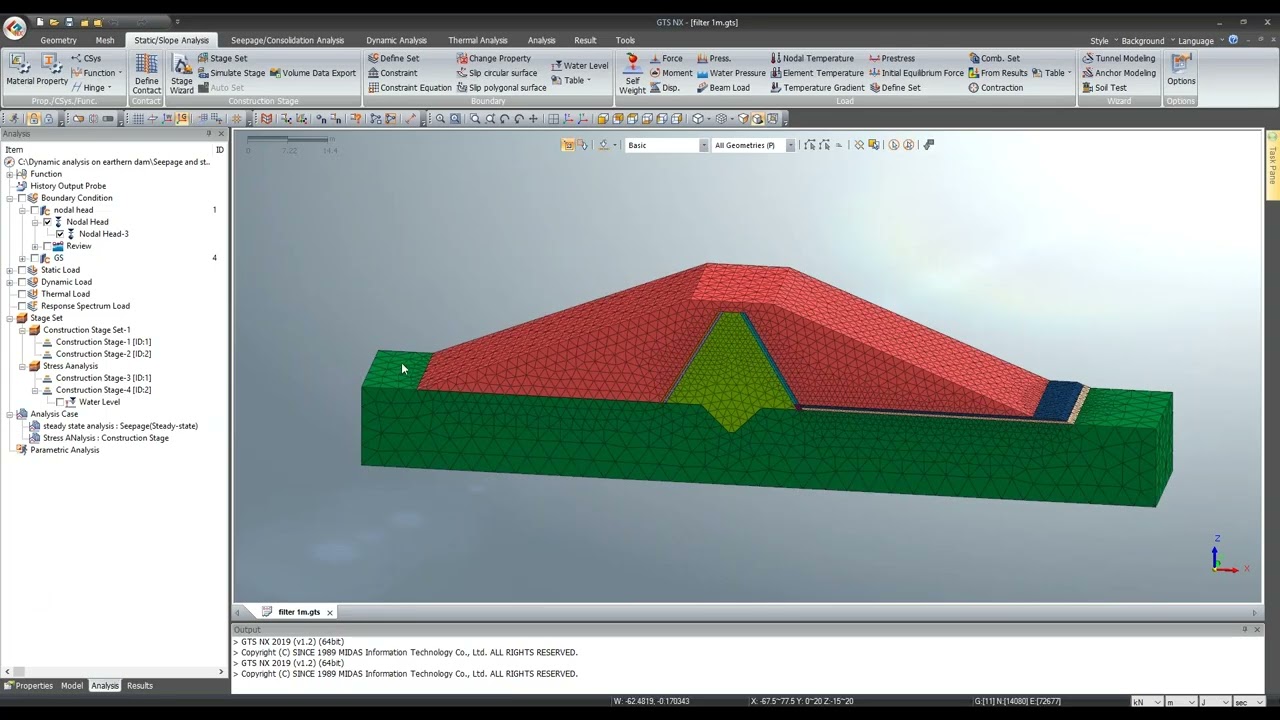Collapse Construction Stage Set-1 node
This screenshot has height=720, width=1280.
point(22,330)
